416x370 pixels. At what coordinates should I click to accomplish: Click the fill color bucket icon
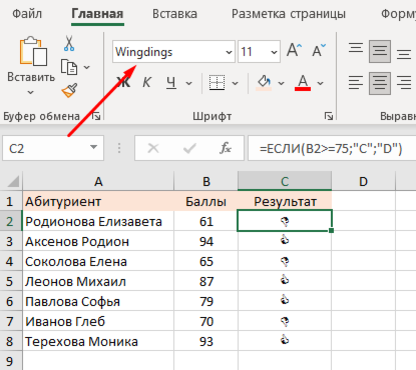(264, 82)
